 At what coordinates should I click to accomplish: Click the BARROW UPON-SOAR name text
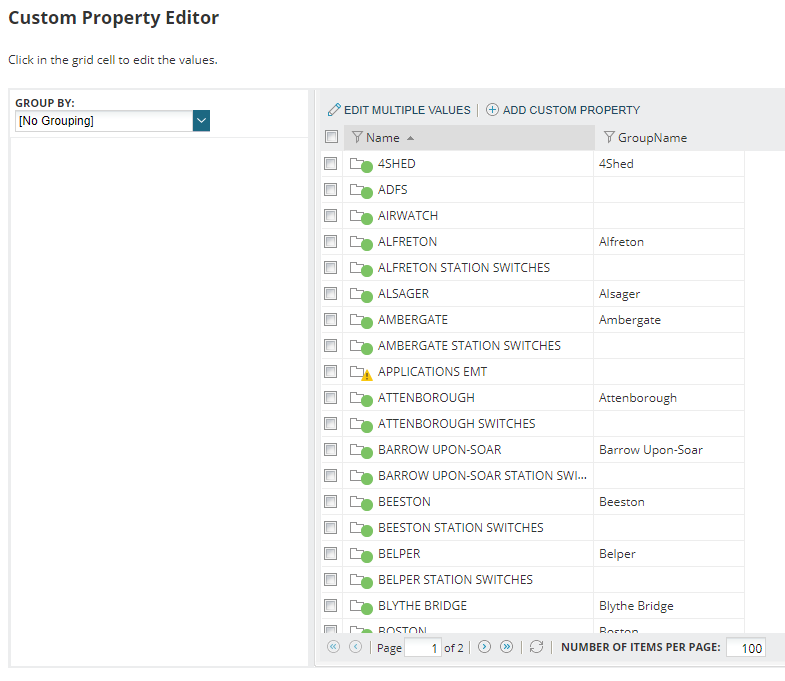pos(440,450)
